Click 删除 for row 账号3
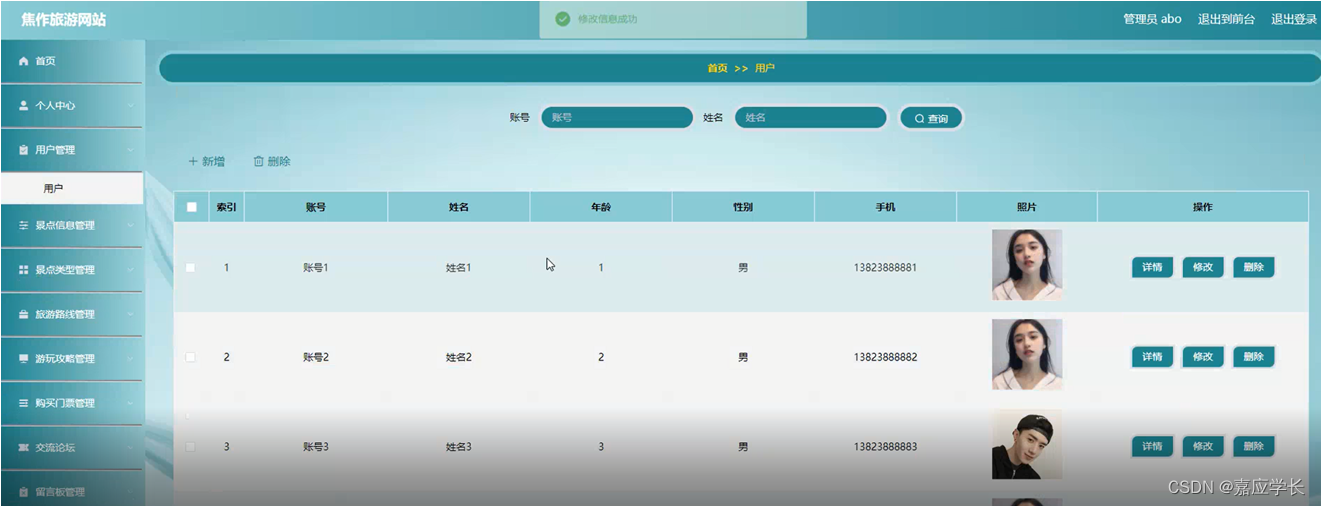The image size is (1321, 506). click(x=1254, y=447)
